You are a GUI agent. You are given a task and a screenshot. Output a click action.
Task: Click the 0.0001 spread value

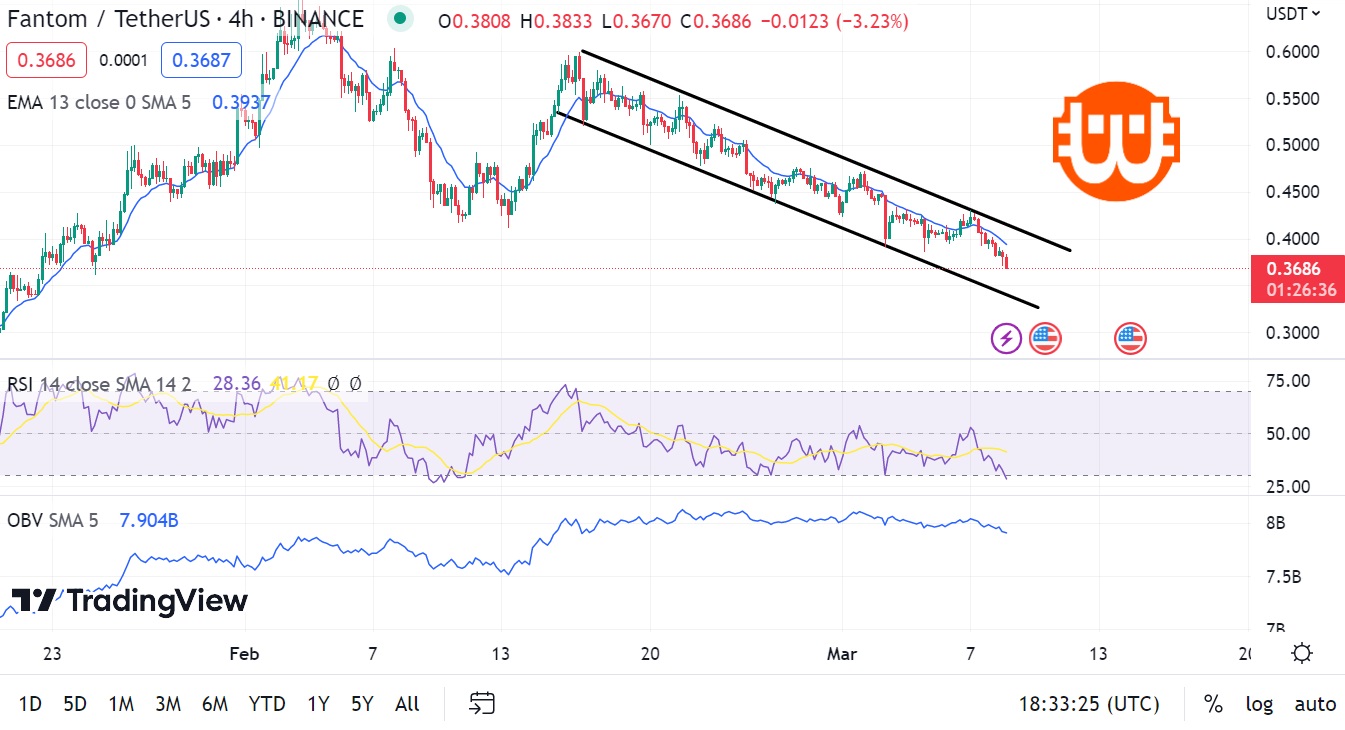[x=124, y=60]
